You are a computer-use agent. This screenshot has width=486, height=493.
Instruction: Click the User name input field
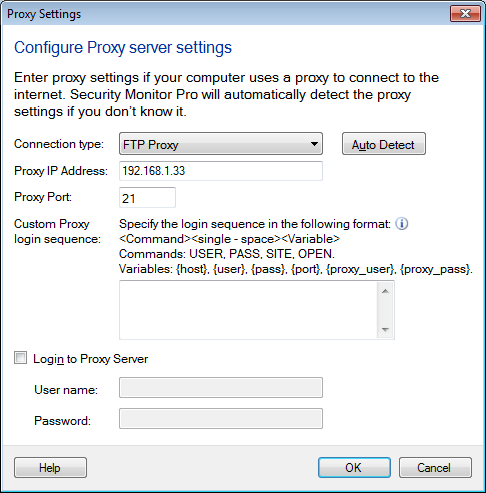tap(221, 387)
